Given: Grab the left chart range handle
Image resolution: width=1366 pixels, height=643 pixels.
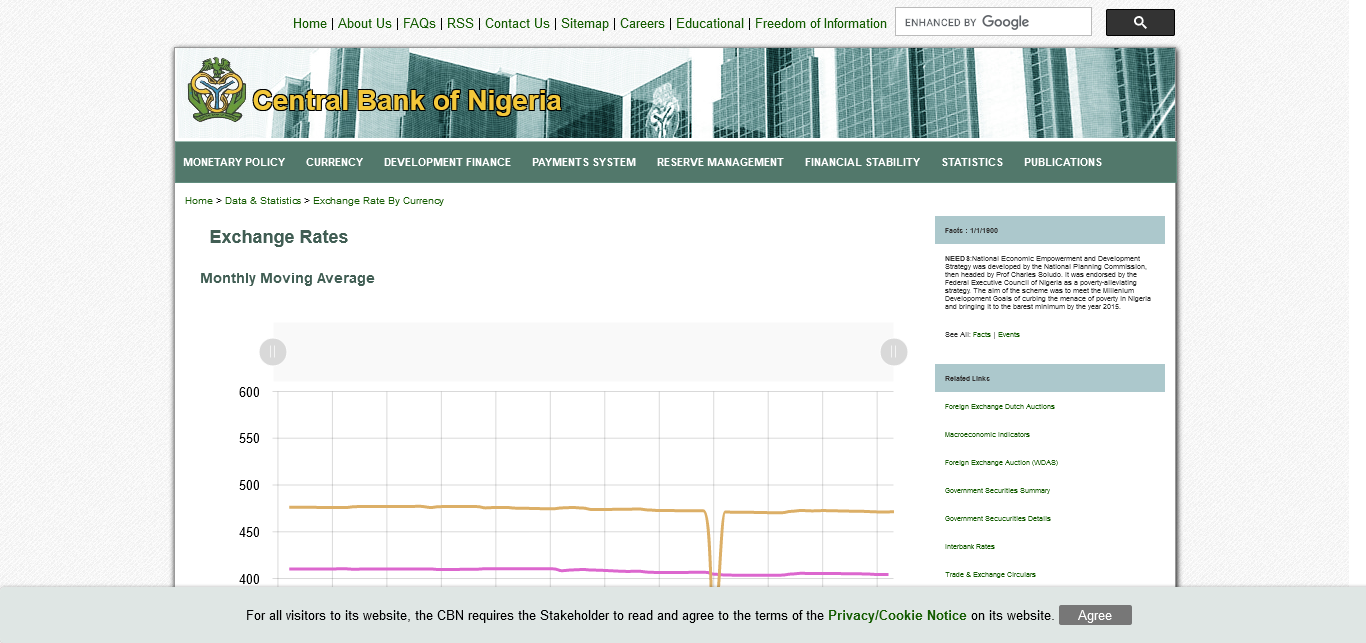Looking at the screenshot, I should pos(273,352).
